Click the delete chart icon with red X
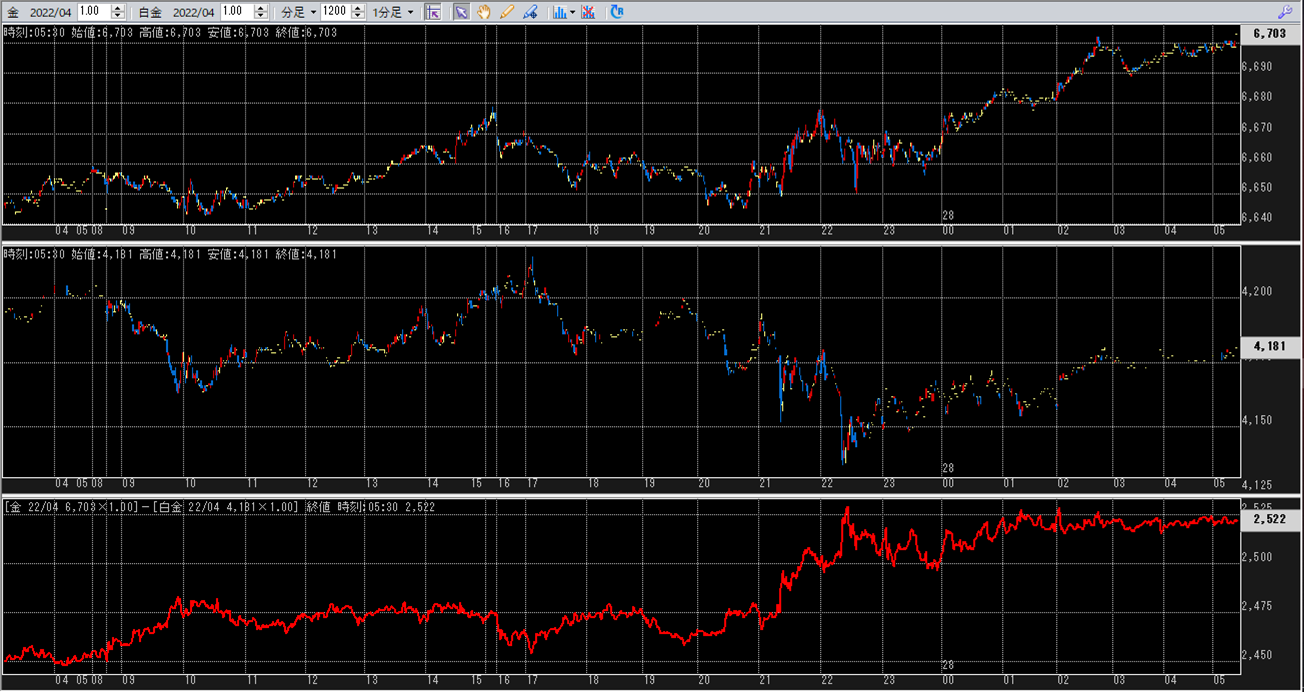1304x692 pixels. pos(588,12)
